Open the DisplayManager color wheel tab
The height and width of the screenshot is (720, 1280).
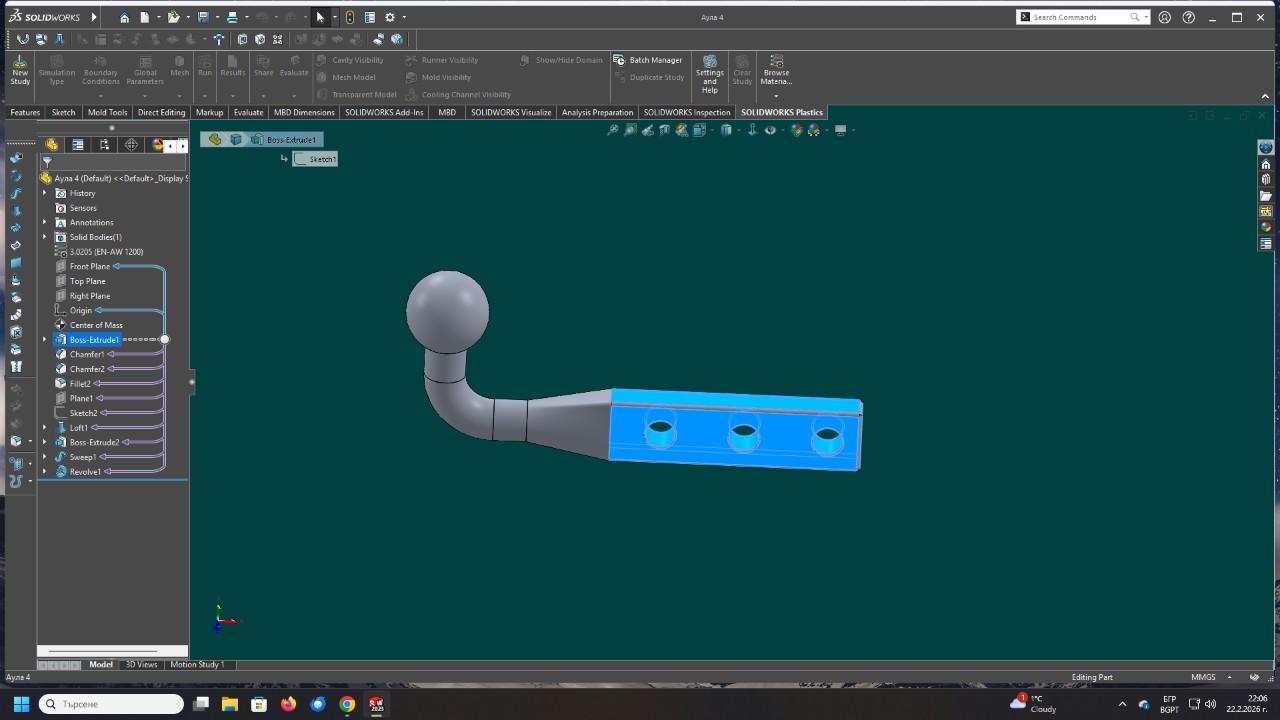pos(157,145)
